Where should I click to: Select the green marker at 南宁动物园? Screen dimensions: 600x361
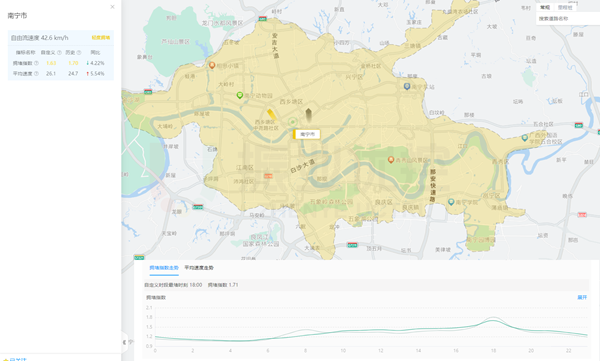(x=240, y=95)
